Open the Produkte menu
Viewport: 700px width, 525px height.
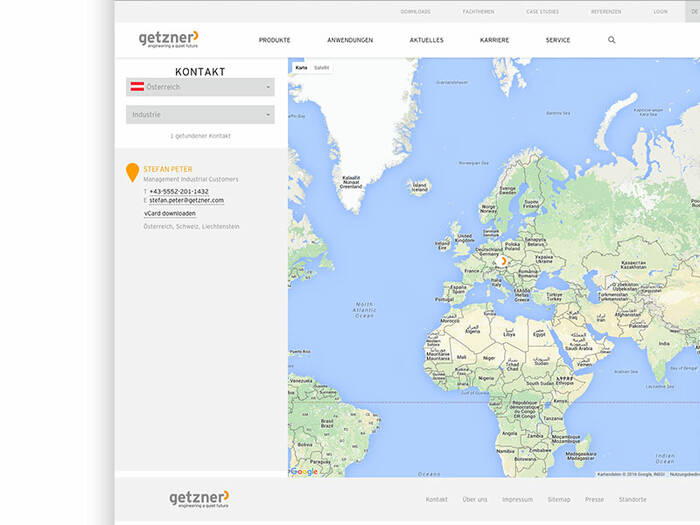point(274,40)
